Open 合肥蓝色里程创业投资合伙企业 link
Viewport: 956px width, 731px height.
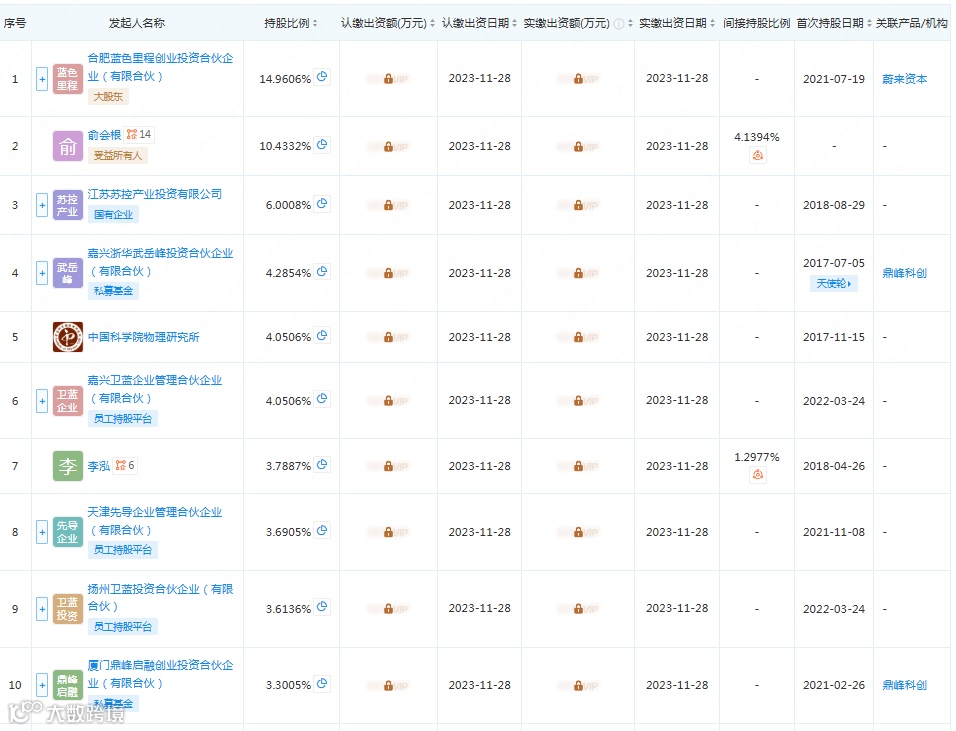coord(160,67)
